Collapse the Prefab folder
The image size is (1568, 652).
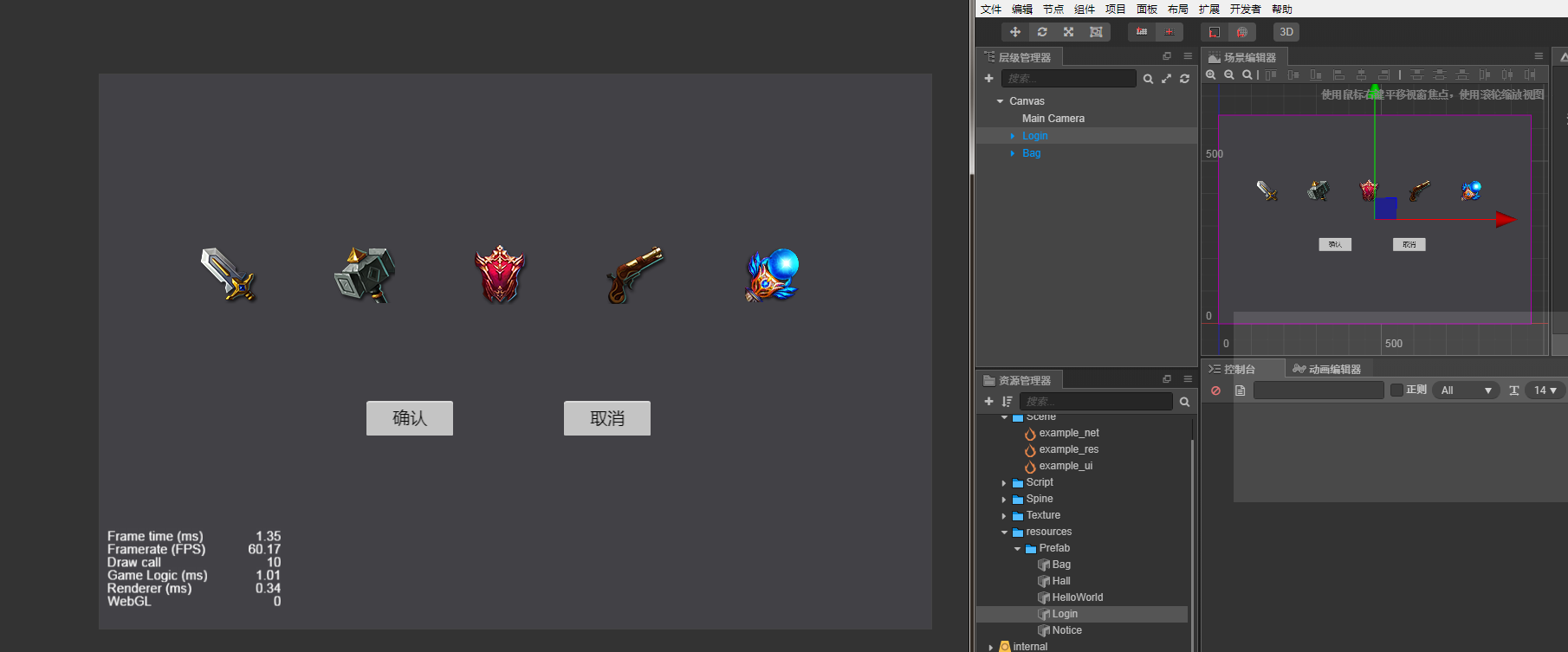coord(1017,549)
